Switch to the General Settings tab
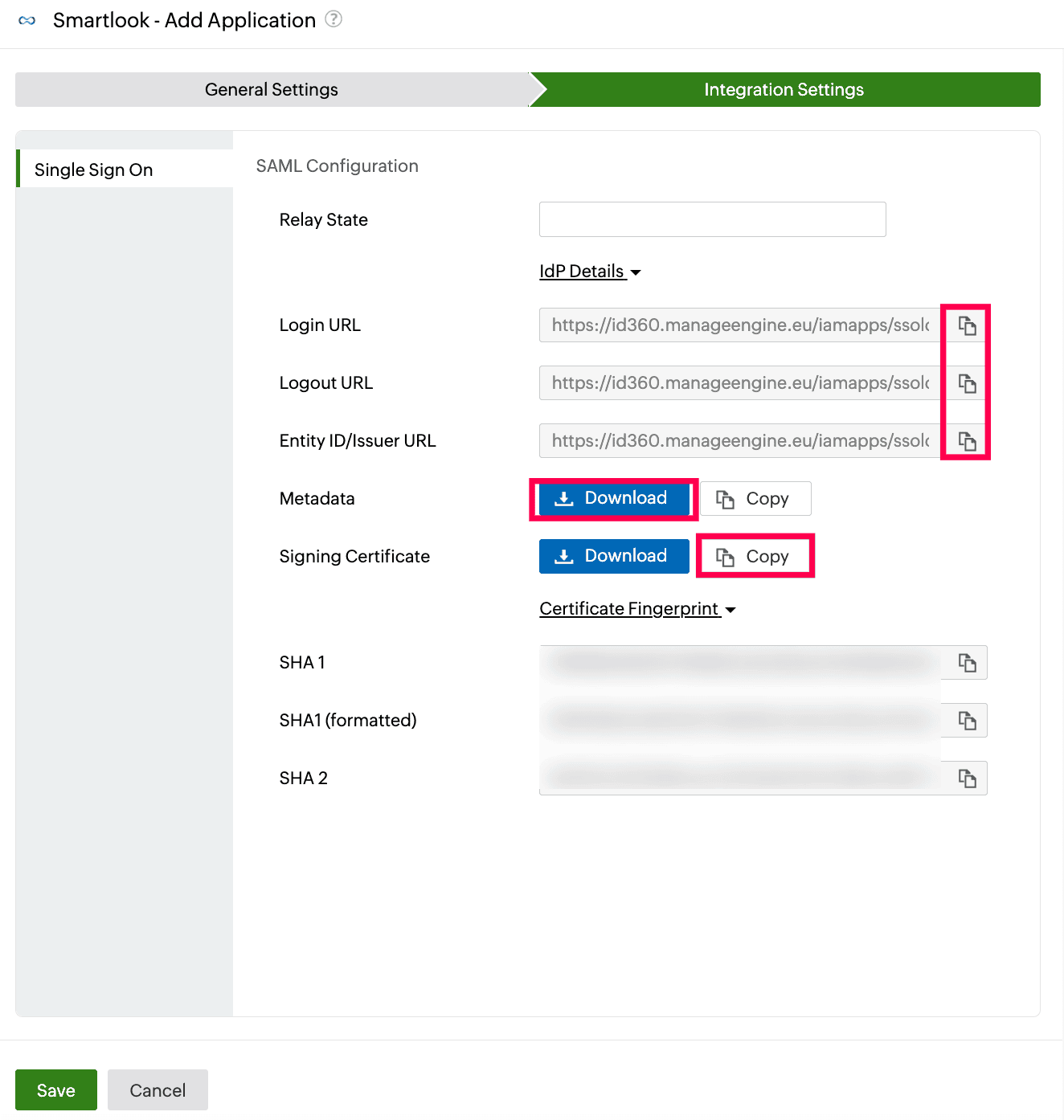Screen dimensions: 1064x1120 tap(271, 89)
